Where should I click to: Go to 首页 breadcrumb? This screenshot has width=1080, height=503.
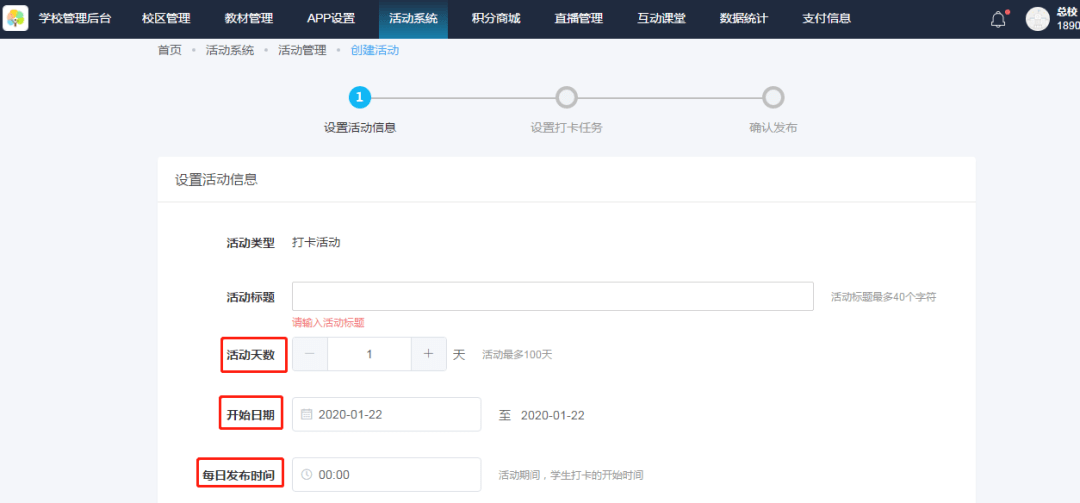pyautogui.click(x=169, y=50)
